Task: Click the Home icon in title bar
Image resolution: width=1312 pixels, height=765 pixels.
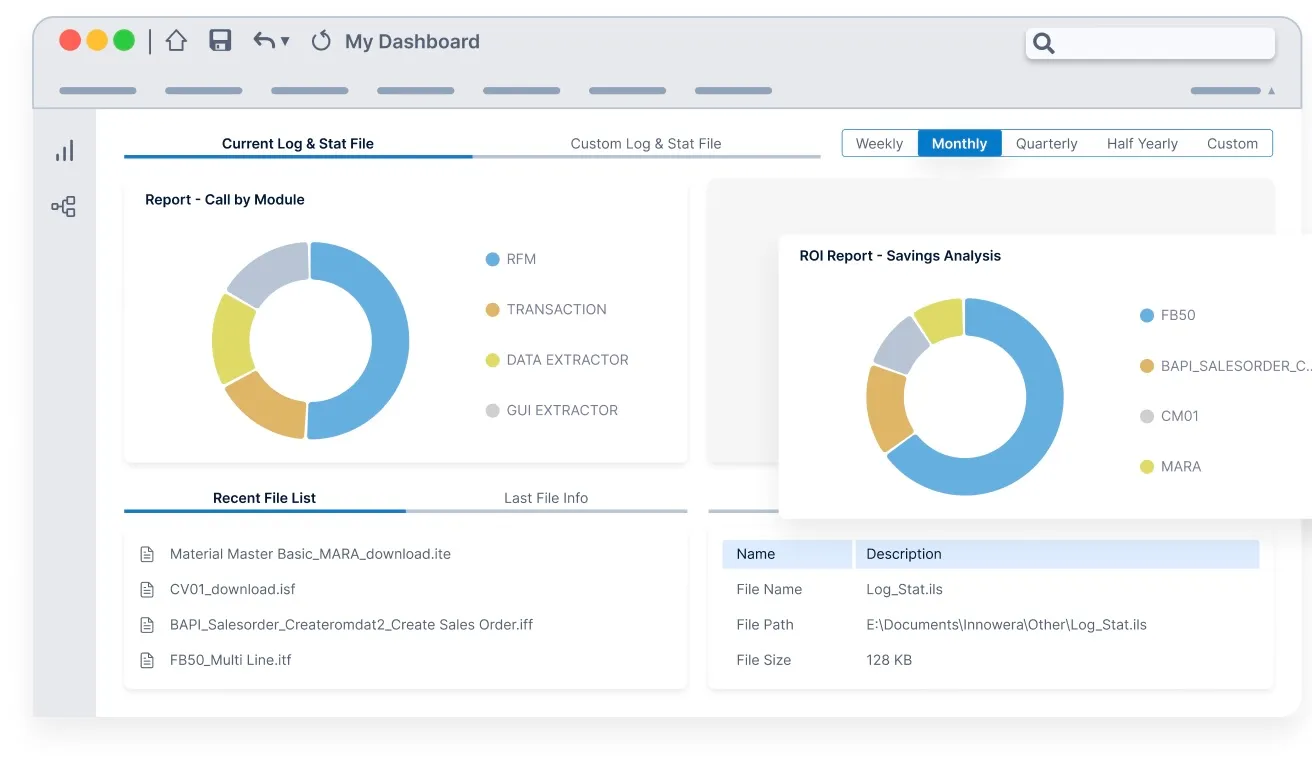Action: (x=176, y=41)
